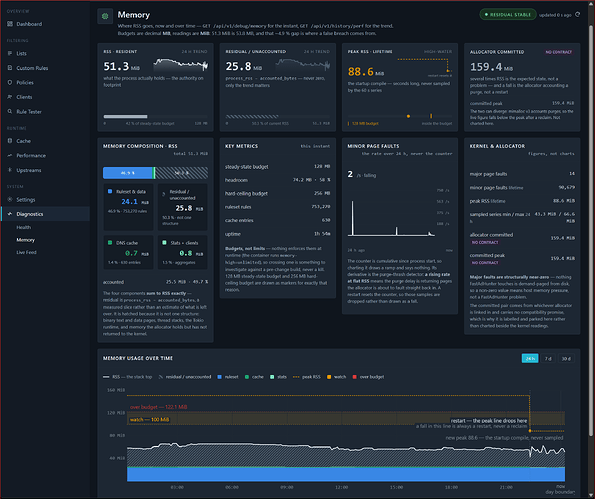
Task: Click the green DNS cache swatch
Action: point(110,242)
